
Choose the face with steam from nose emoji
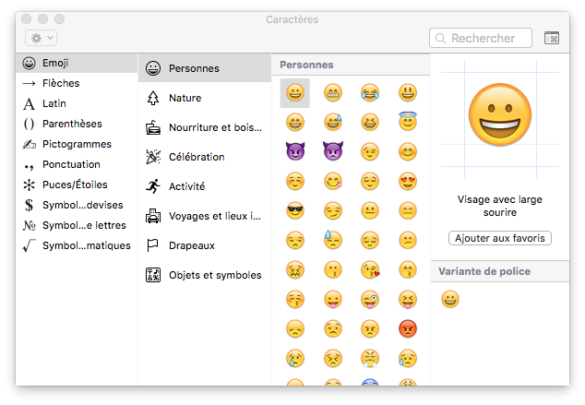[x=370, y=358]
